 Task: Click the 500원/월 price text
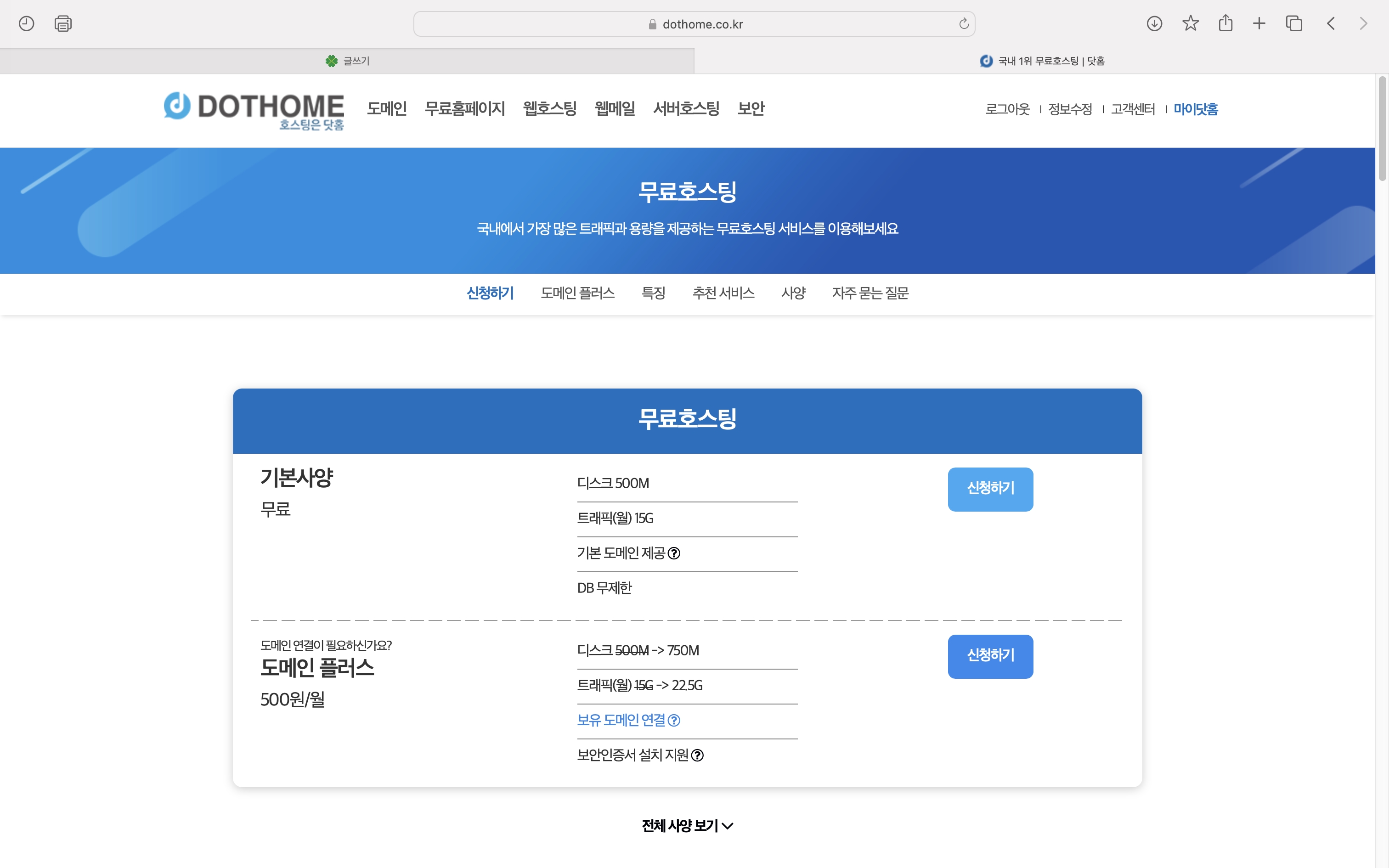click(x=293, y=700)
